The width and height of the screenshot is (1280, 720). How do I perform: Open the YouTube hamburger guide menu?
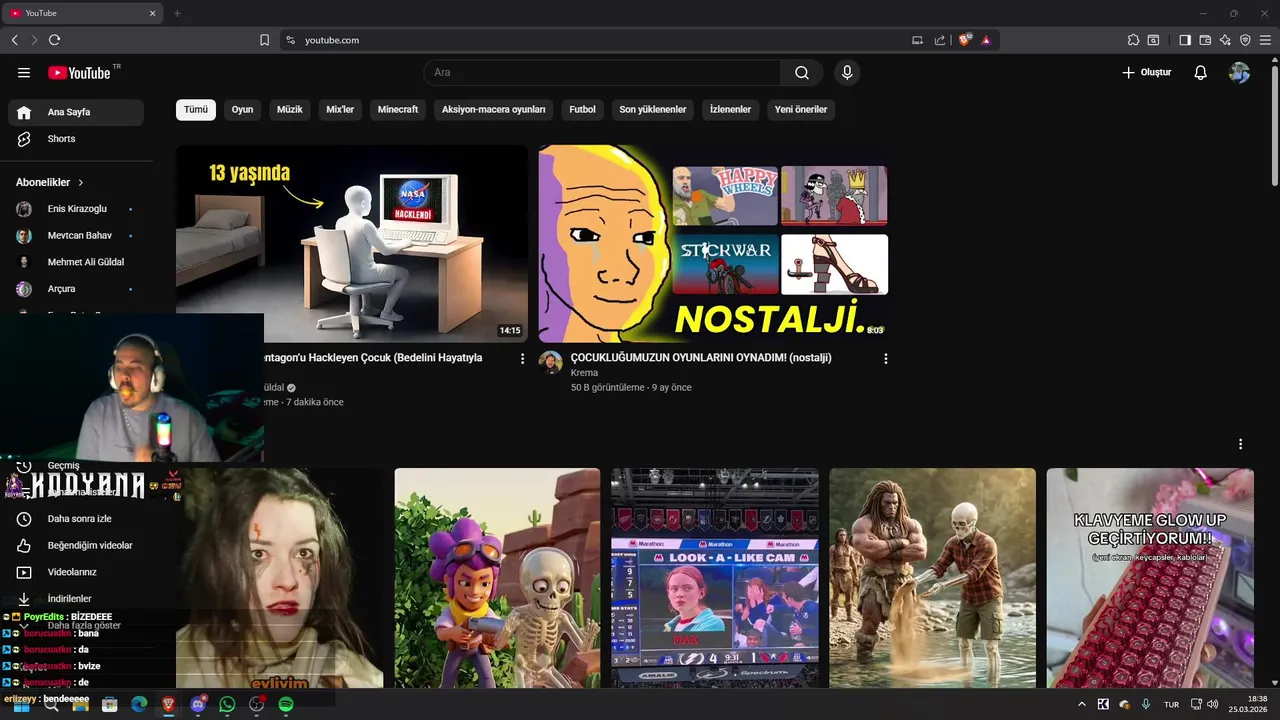pyautogui.click(x=24, y=73)
